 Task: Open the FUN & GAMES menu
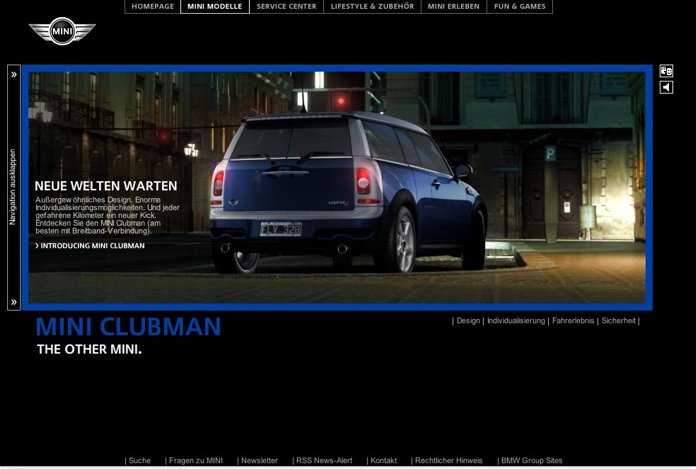520,6
